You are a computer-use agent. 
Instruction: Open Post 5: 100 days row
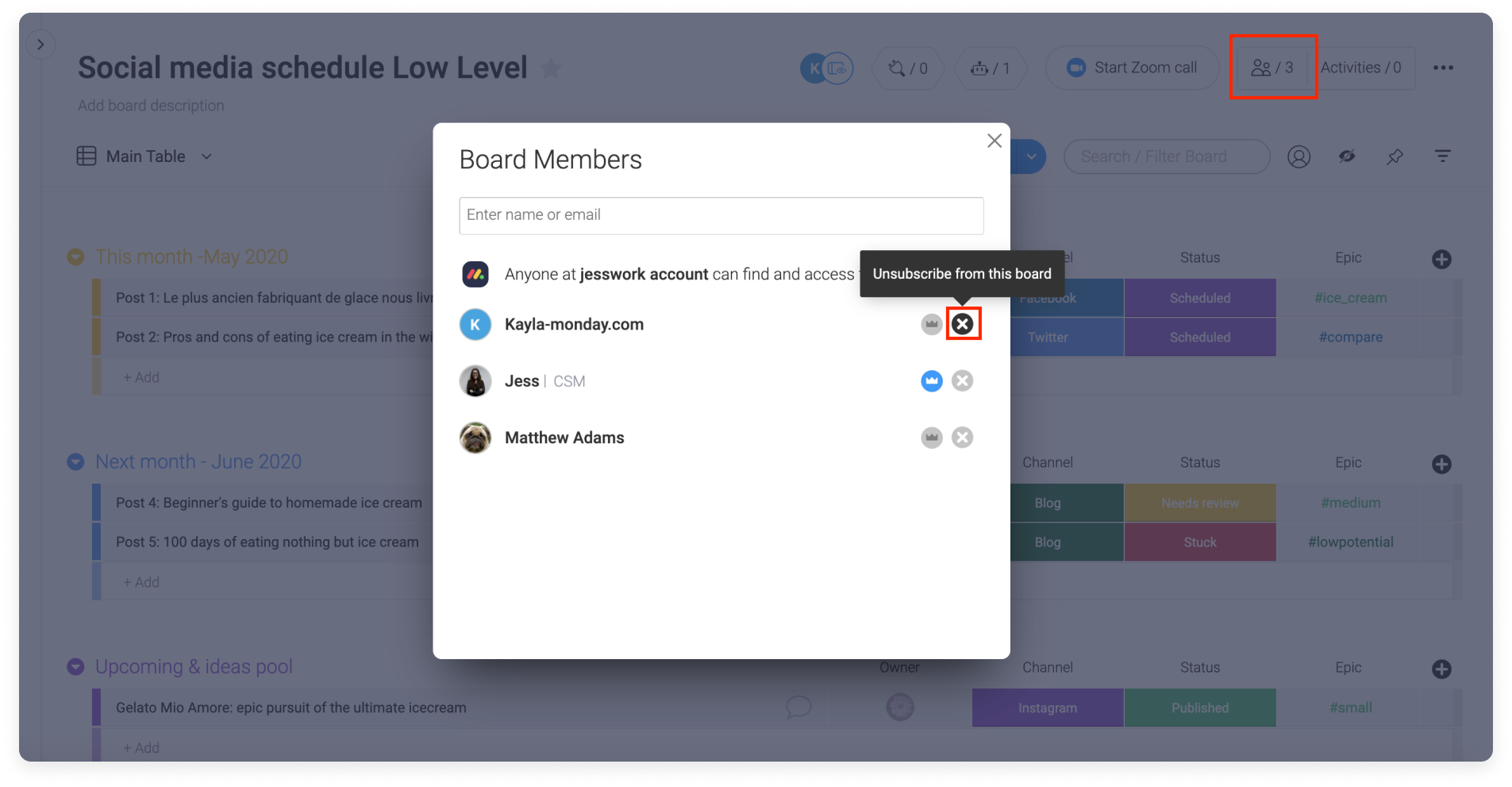(x=267, y=542)
